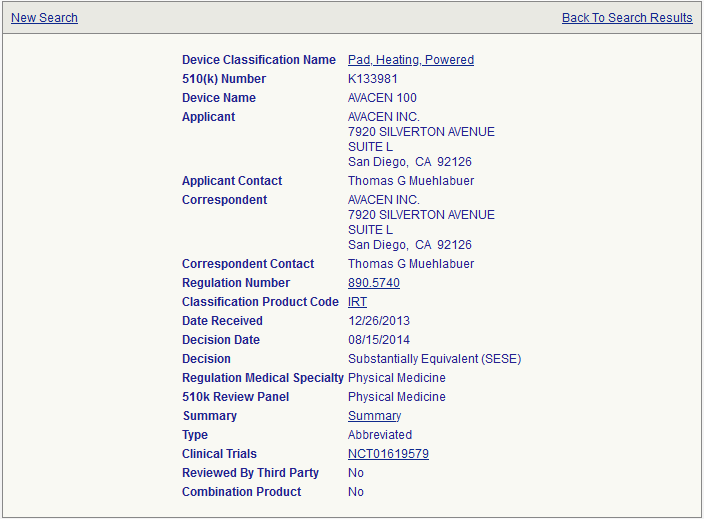This screenshot has width=704, height=519.
Task: Open the Summary document link
Action: [374, 416]
